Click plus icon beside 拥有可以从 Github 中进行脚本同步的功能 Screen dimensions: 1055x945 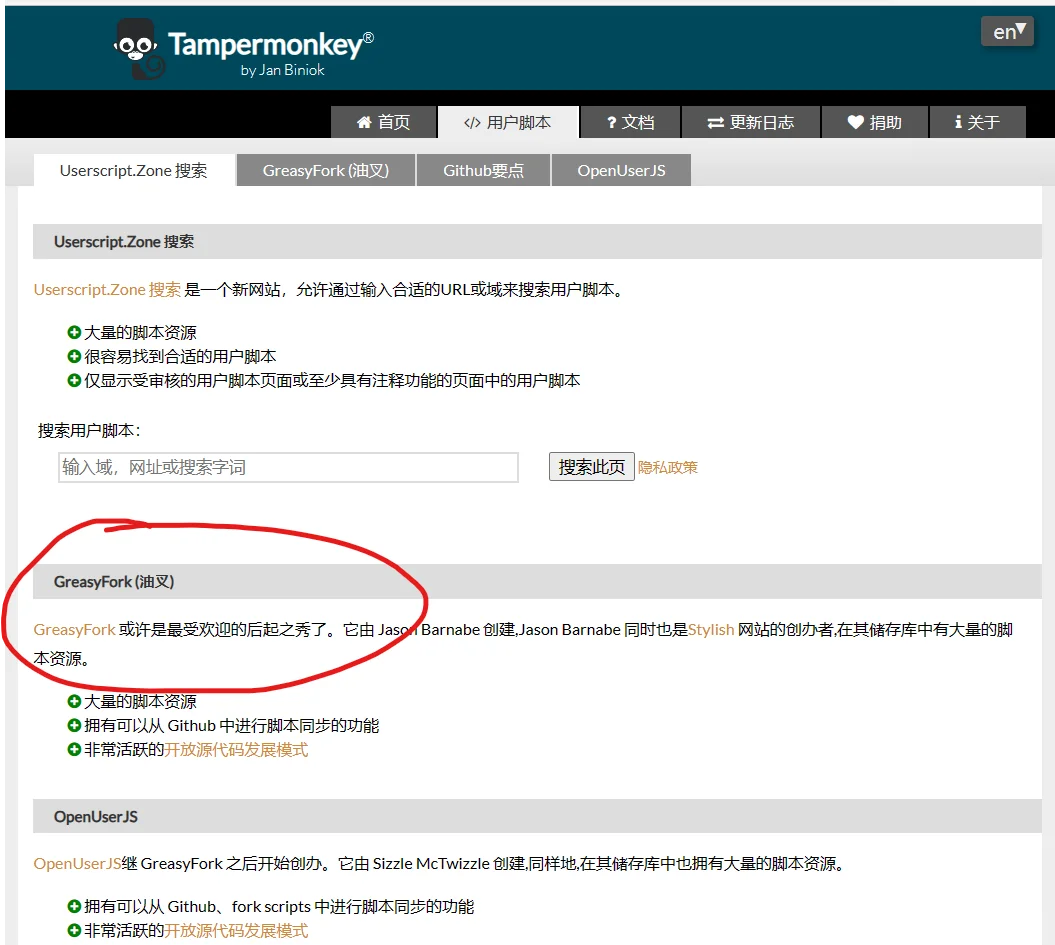point(74,725)
